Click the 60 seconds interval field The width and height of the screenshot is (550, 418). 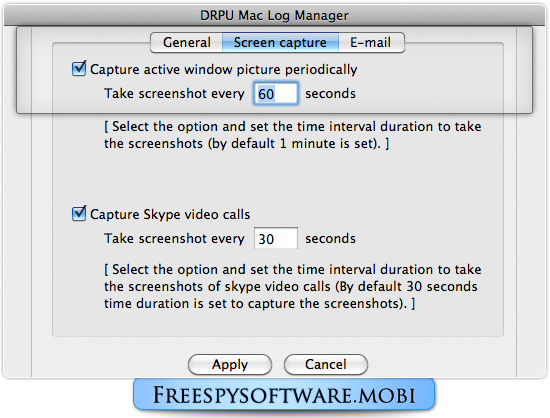(x=276, y=94)
